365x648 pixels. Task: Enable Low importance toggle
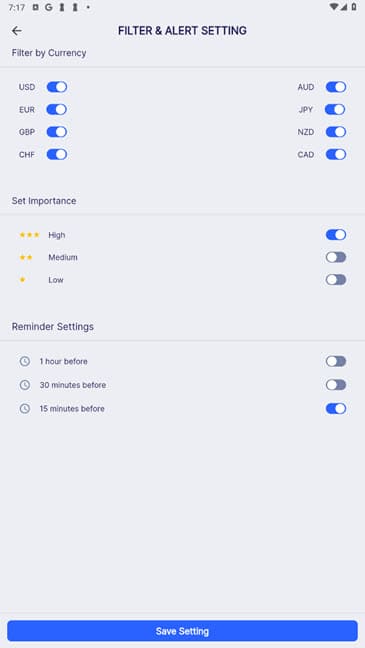point(336,280)
